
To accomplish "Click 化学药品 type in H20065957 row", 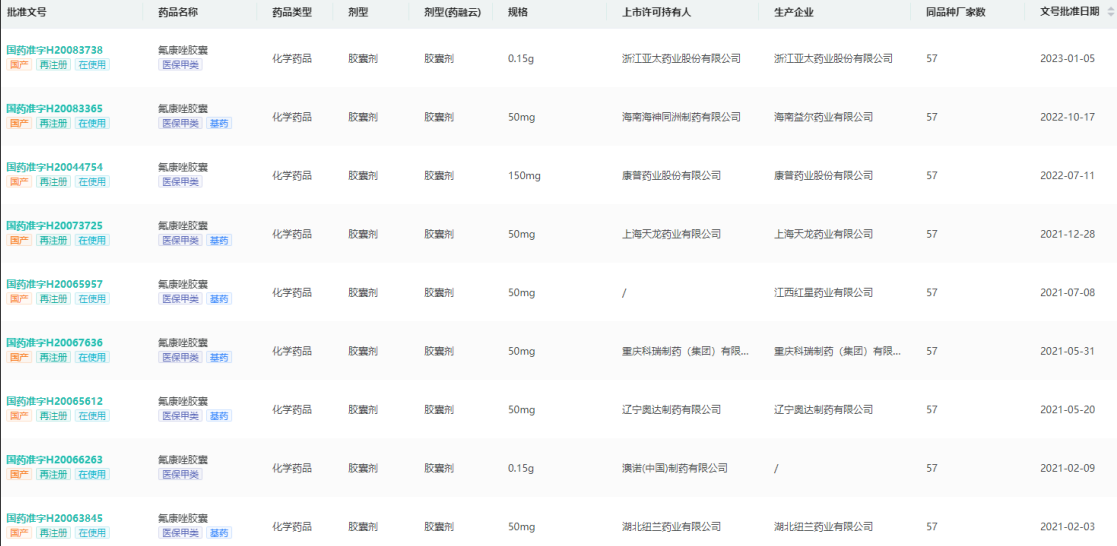I will 292,292.
